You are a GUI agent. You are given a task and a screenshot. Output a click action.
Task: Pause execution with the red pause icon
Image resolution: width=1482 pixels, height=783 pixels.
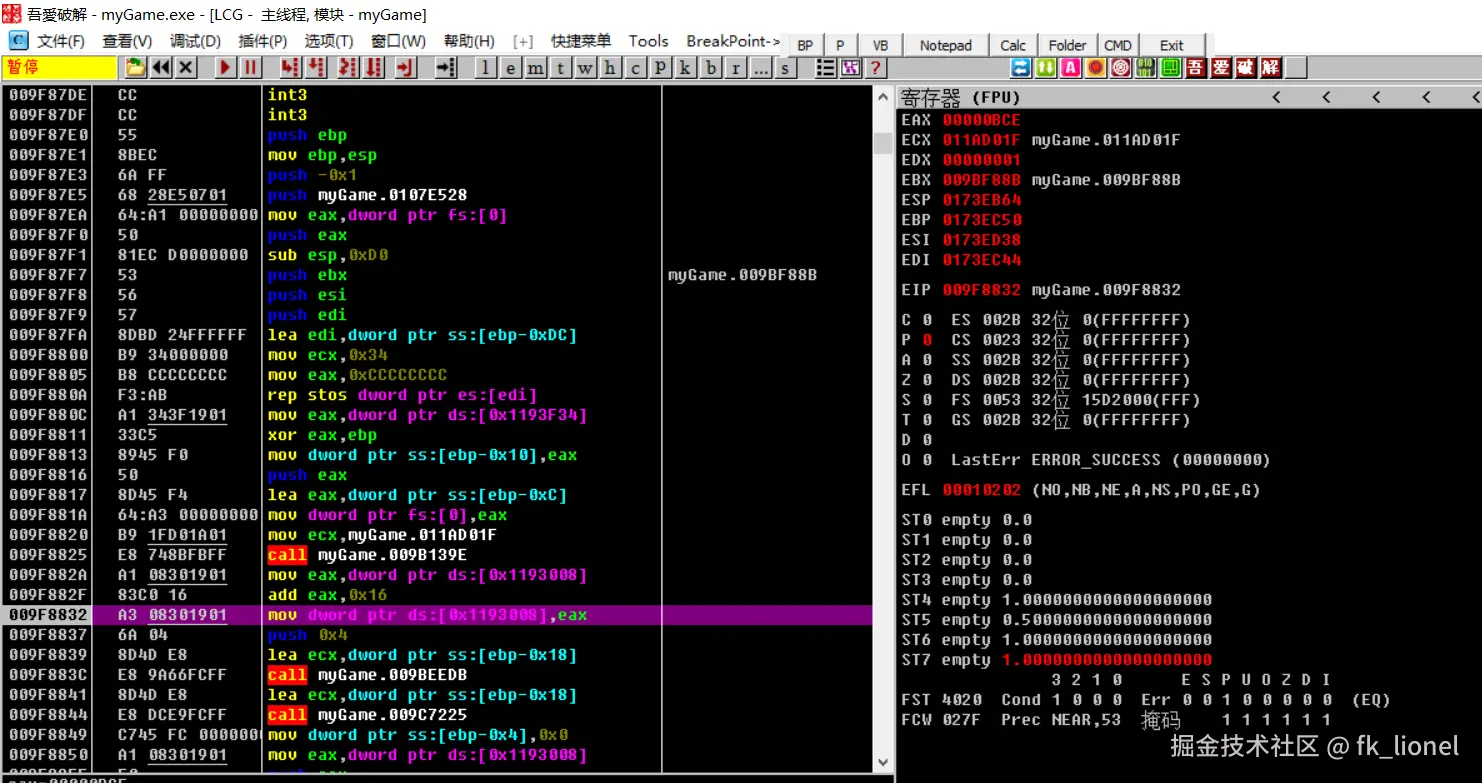tap(250, 67)
